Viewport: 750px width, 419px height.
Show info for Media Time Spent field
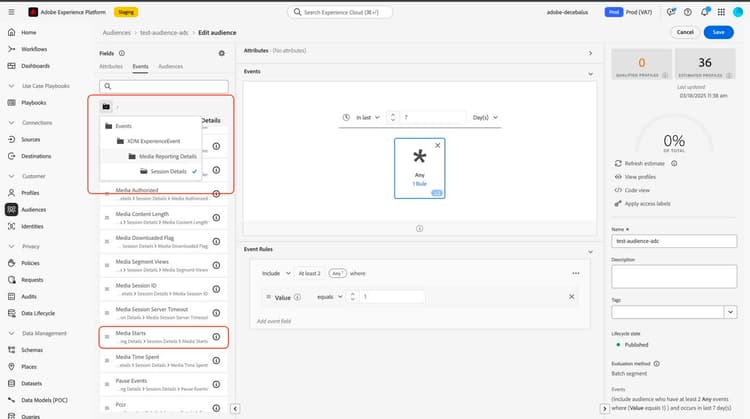click(216, 361)
